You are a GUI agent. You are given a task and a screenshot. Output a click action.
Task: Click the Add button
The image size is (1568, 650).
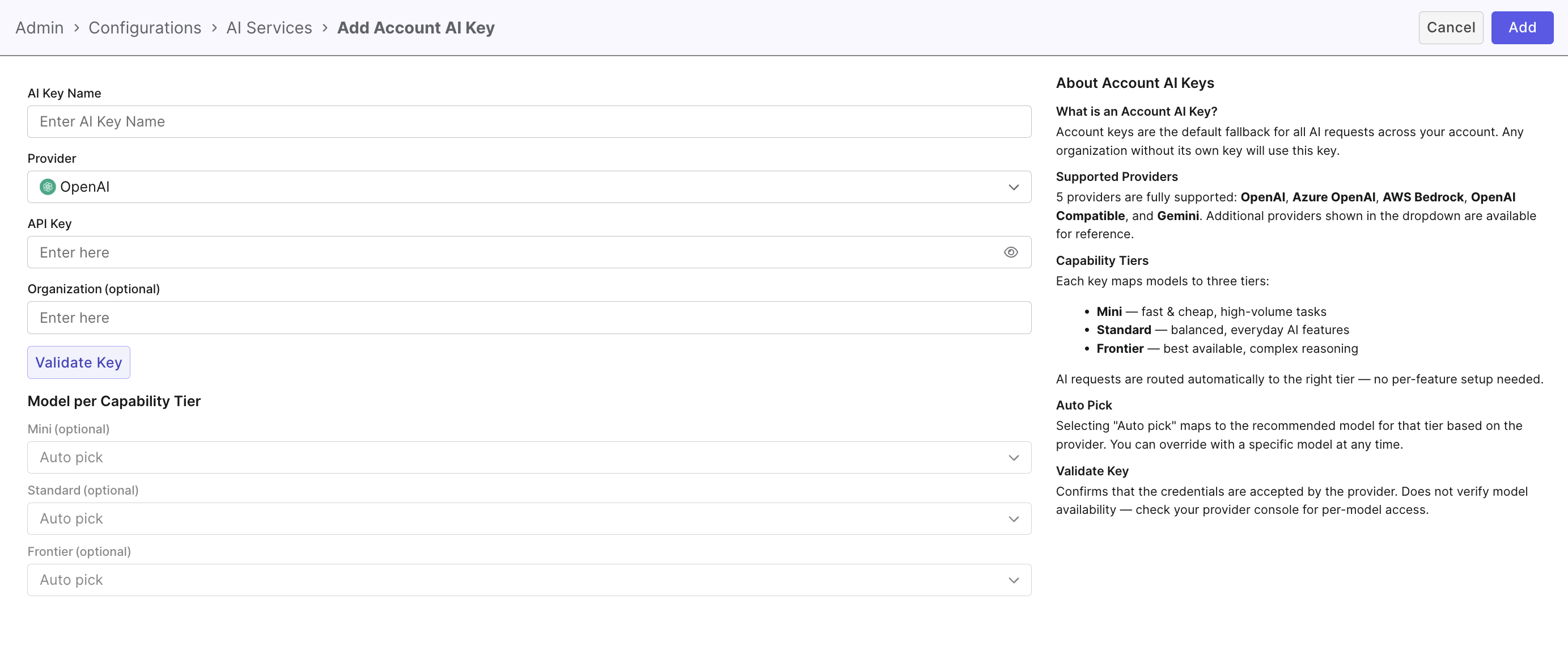click(1522, 27)
